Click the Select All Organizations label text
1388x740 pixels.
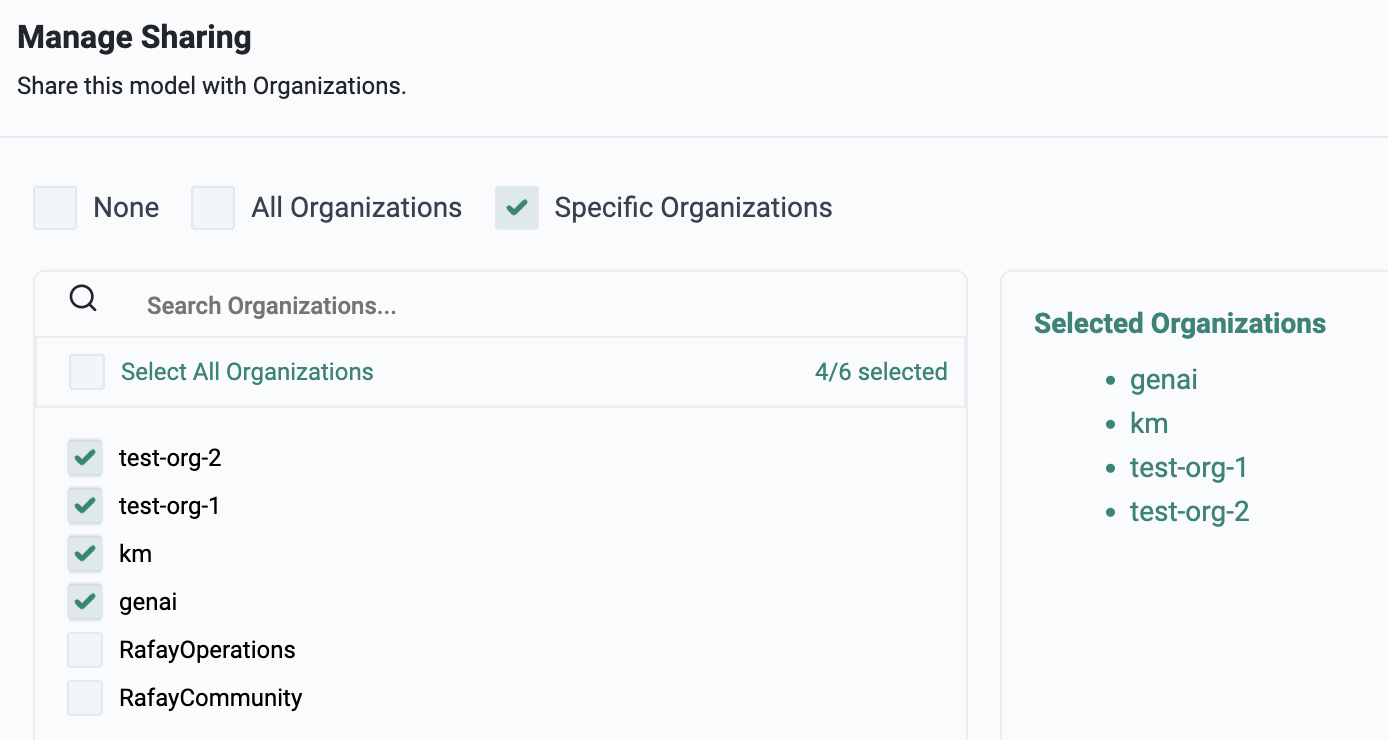pyautogui.click(x=247, y=372)
